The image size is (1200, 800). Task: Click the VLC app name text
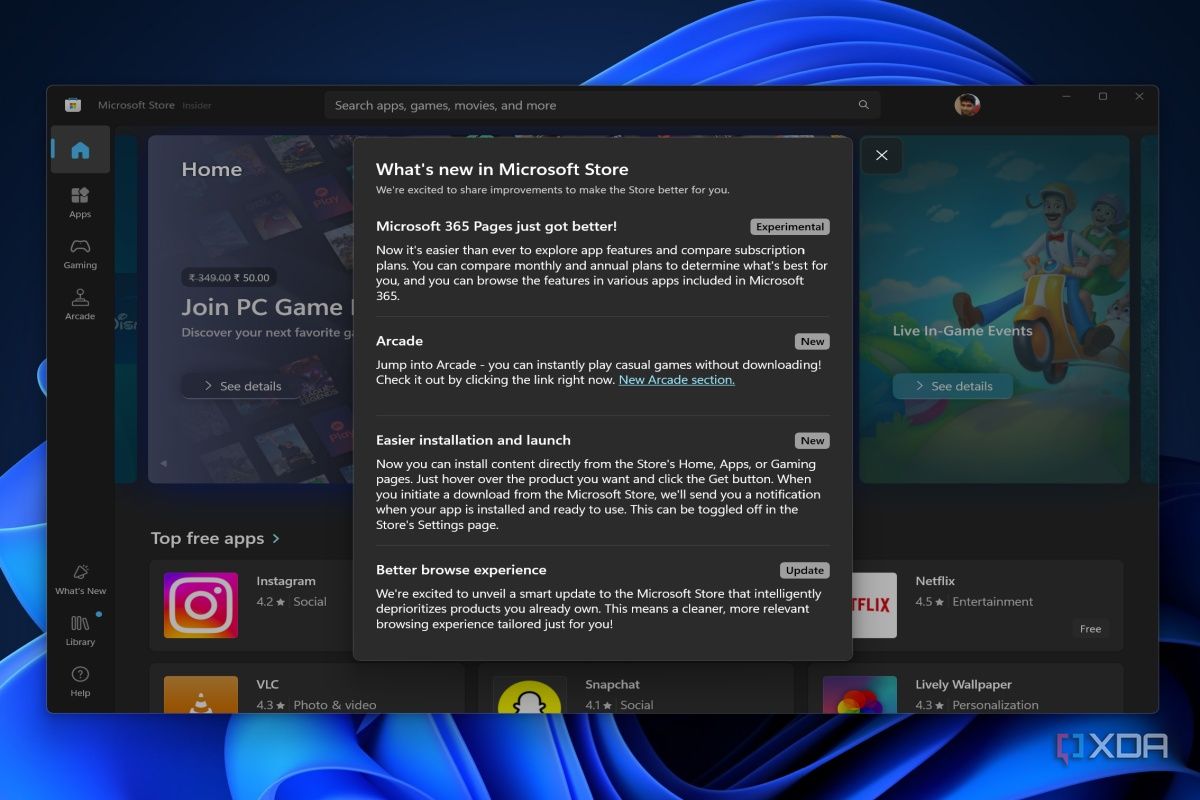[267, 685]
